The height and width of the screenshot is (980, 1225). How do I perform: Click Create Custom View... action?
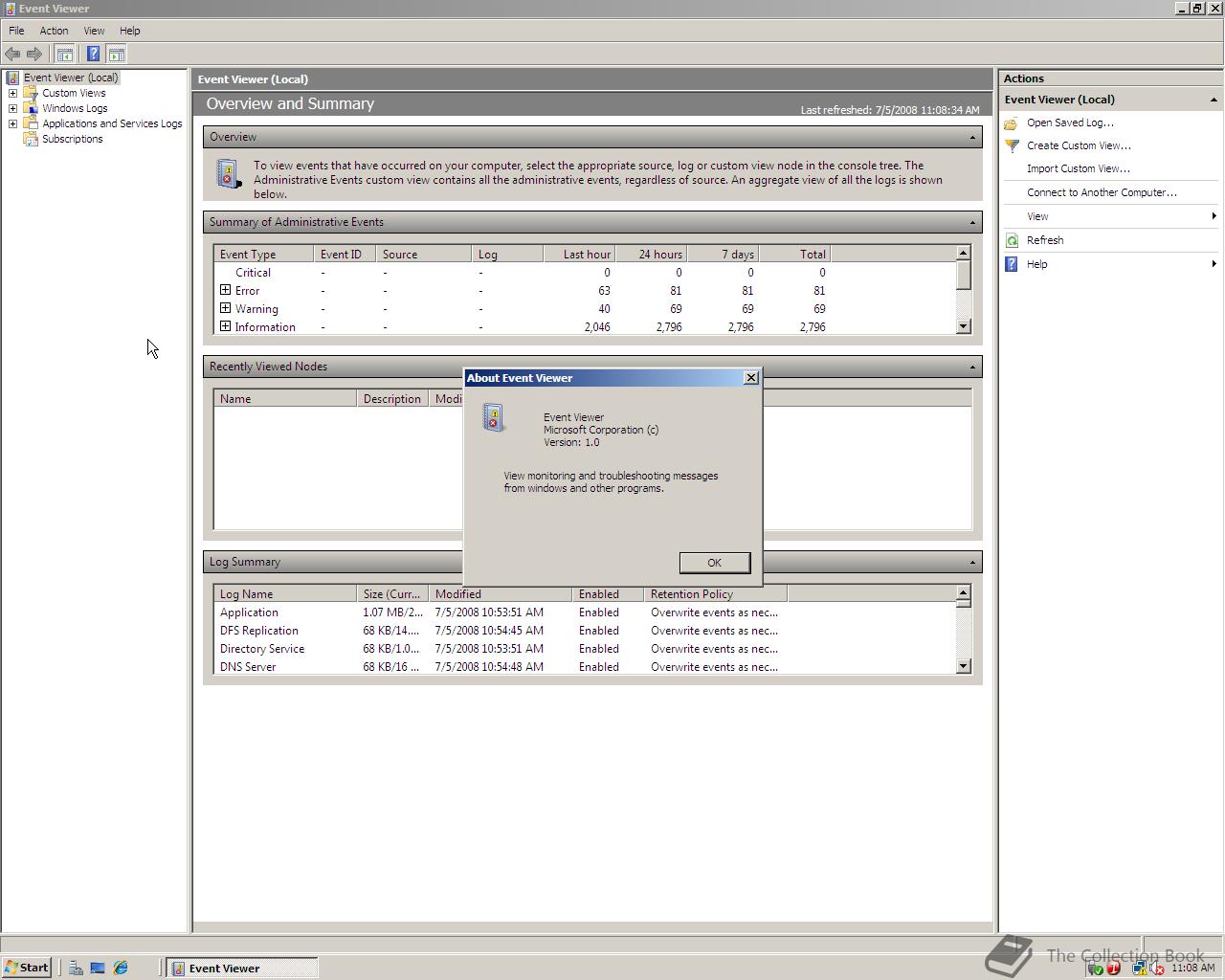tap(1079, 145)
